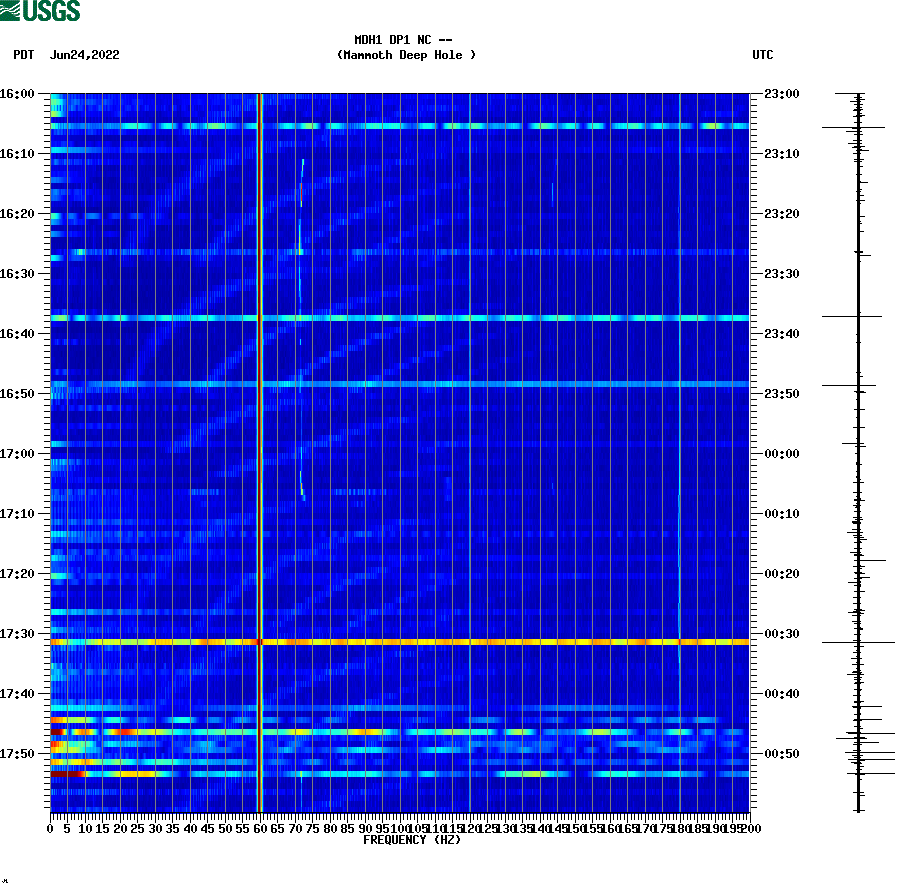The image size is (902, 892).
Task: Select the green USGS wave emblem
Action: pos(10,12)
